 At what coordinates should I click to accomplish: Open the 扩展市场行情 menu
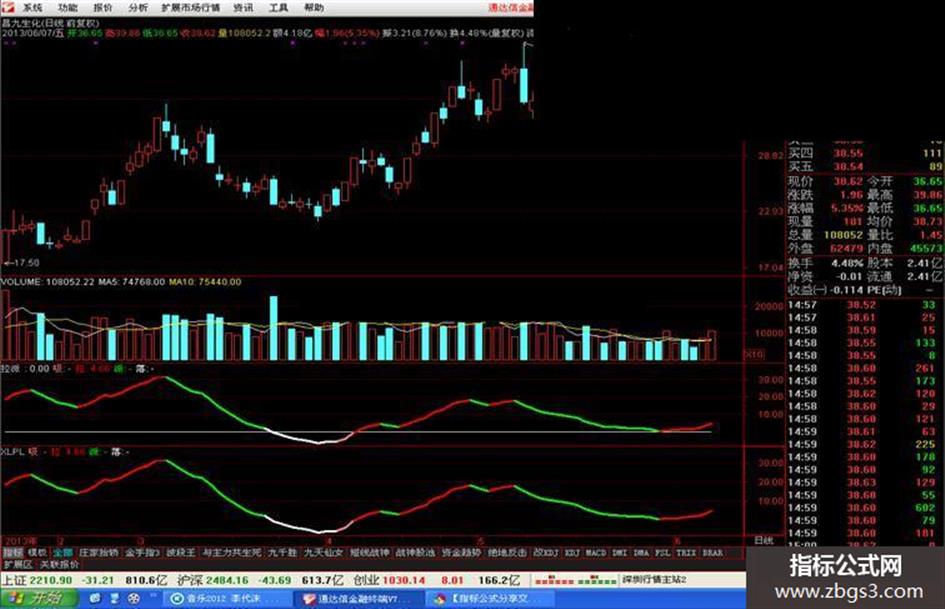[190, 7]
